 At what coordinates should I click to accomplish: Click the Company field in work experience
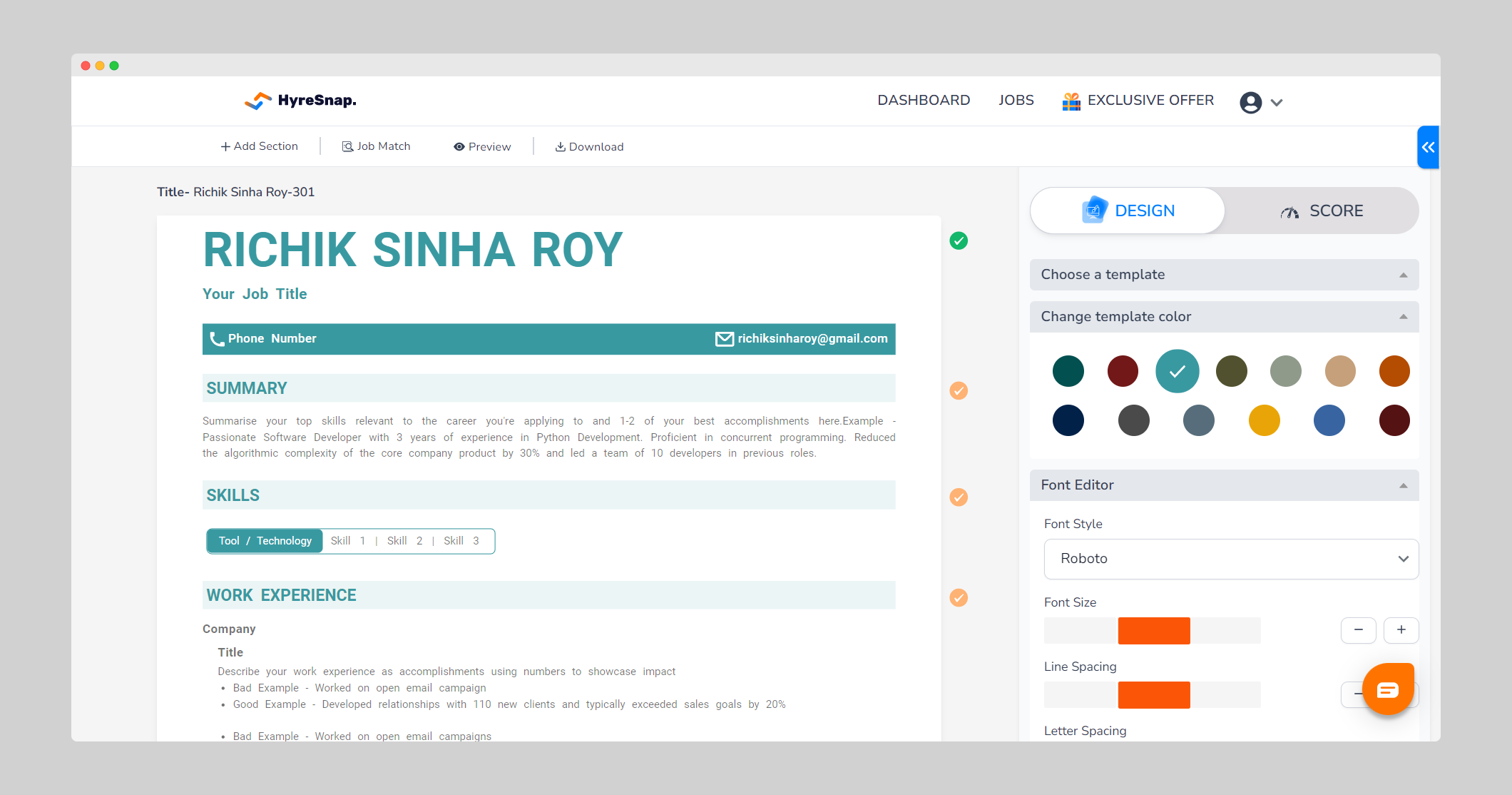click(229, 629)
